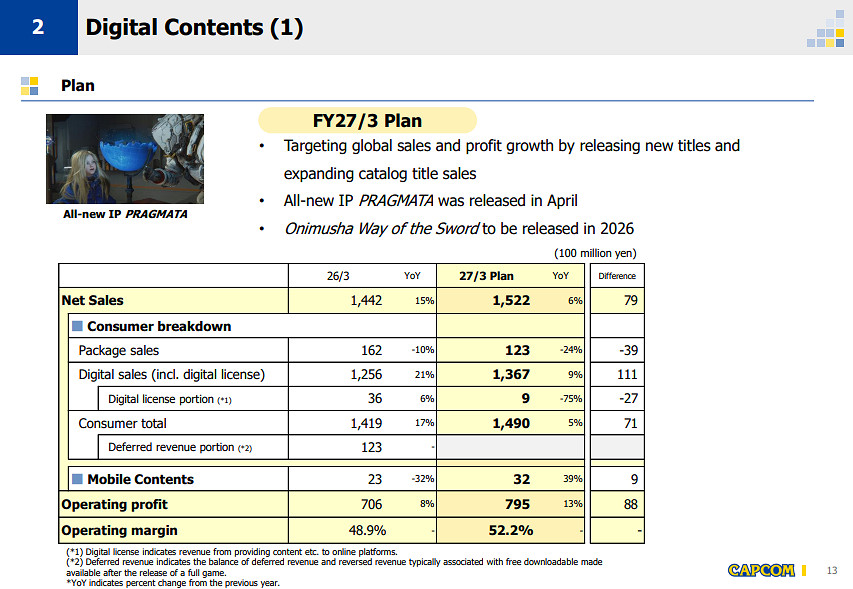Click the CAPCOM logo
The image size is (853, 589).
[761, 570]
